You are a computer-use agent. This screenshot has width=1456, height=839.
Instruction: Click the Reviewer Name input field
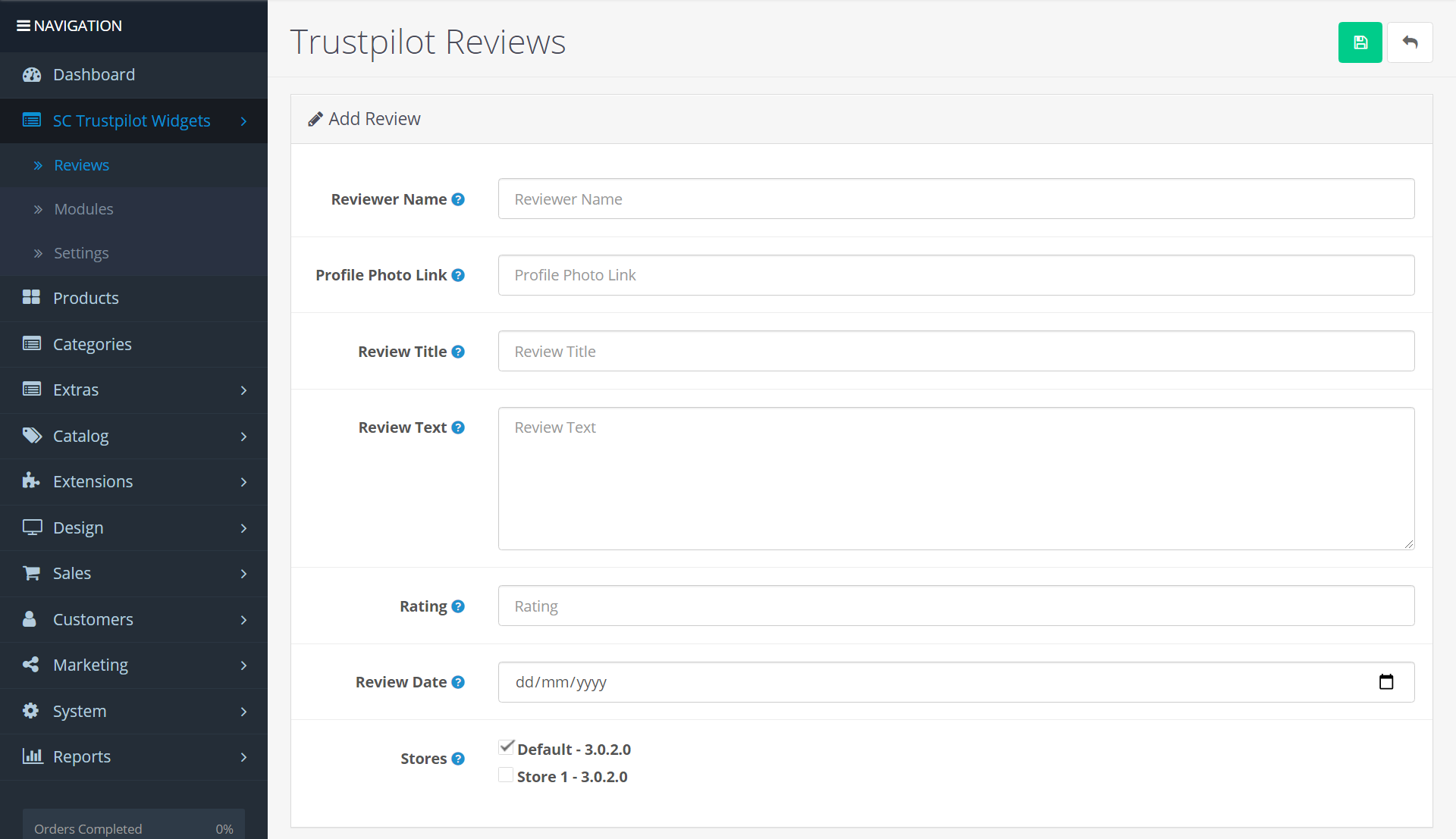point(955,199)
